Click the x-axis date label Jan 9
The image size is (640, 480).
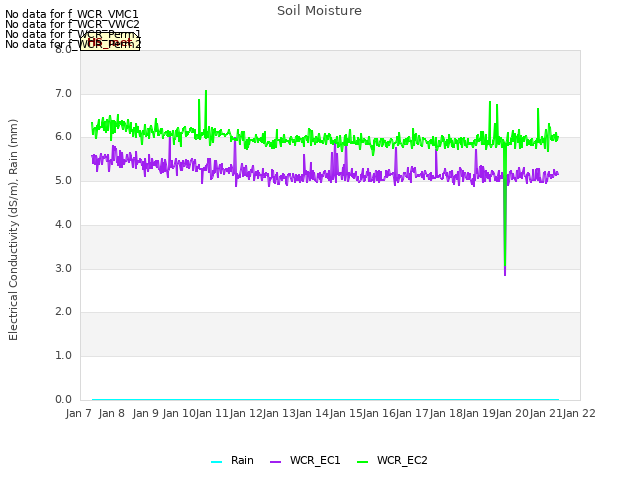pyautogui.click(x=145, y=413)
